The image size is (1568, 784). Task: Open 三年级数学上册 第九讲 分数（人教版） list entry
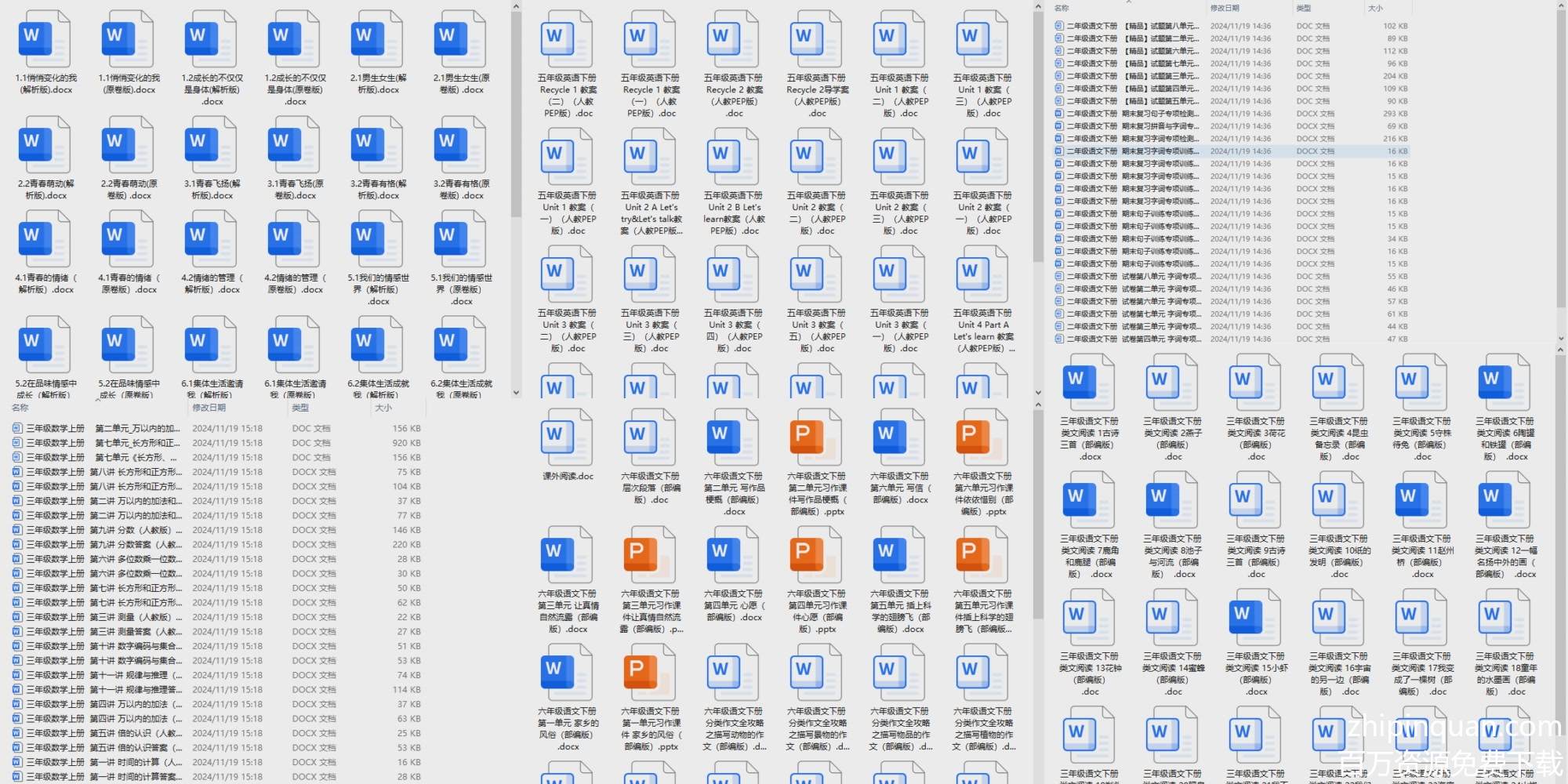102,530
